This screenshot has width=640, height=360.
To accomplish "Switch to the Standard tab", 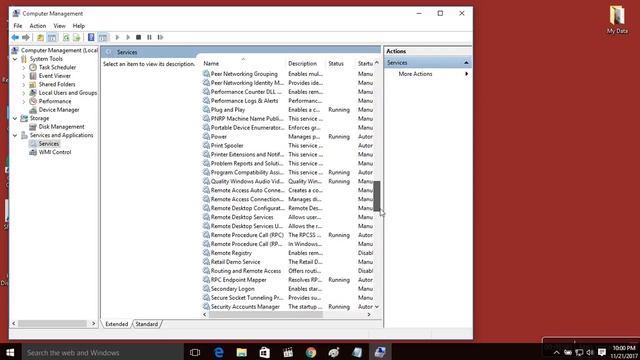I will point(147,324).
